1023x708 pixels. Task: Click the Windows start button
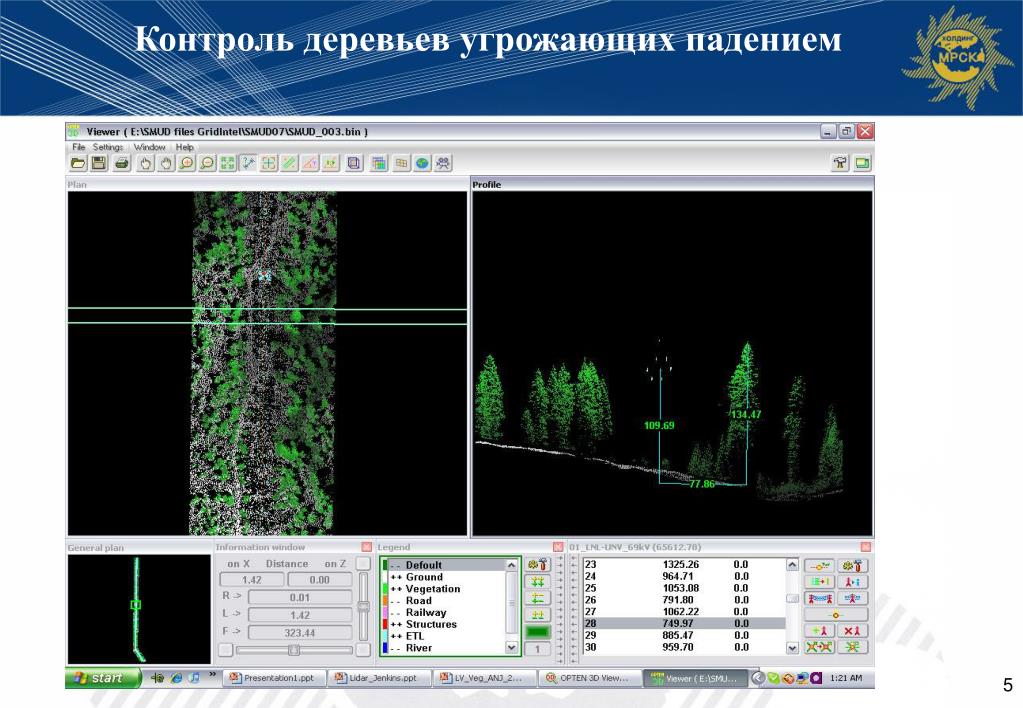pos(98,678)
